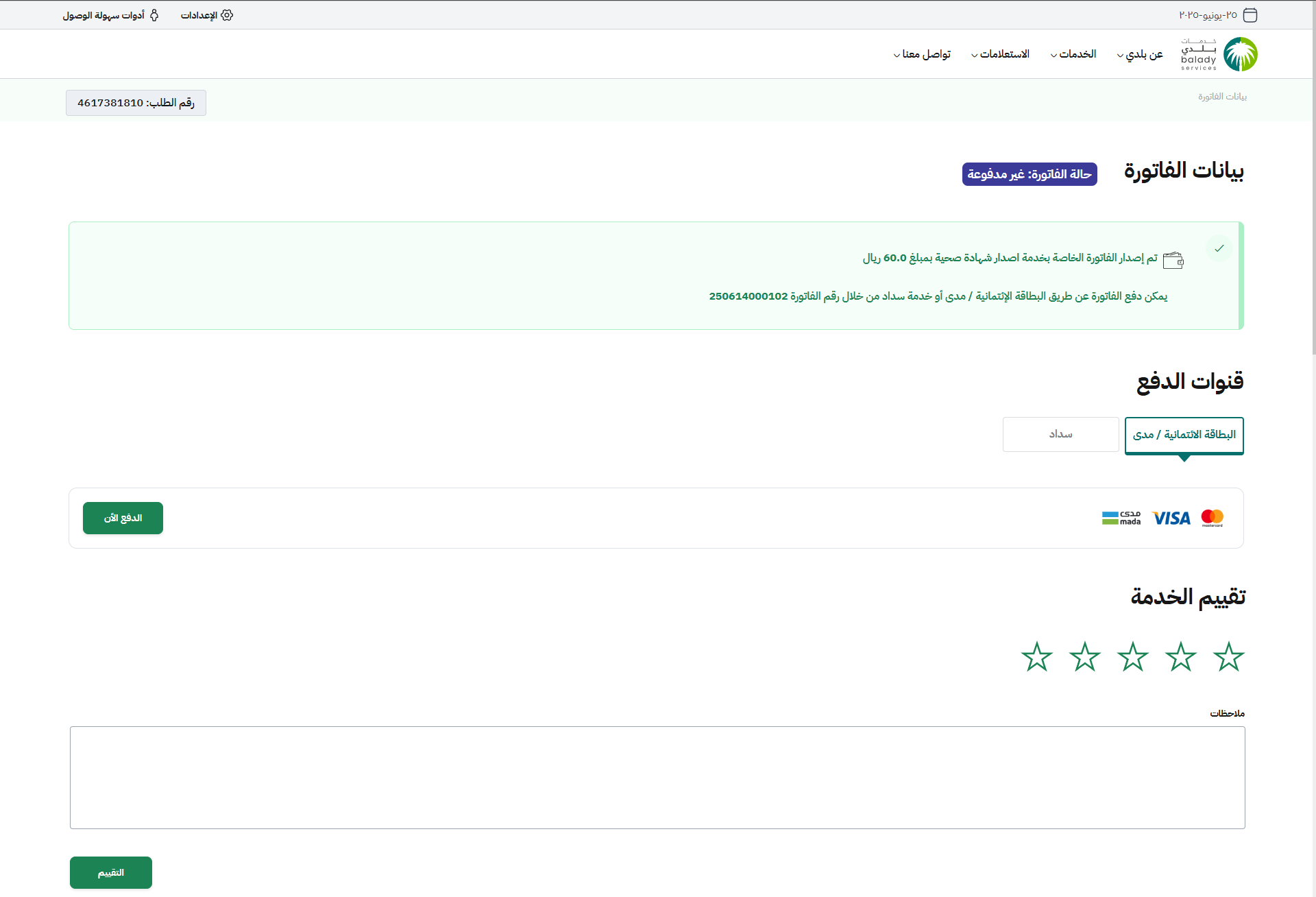
Task: Click the accessibility tools person icon
Action: tap(154, 15)
